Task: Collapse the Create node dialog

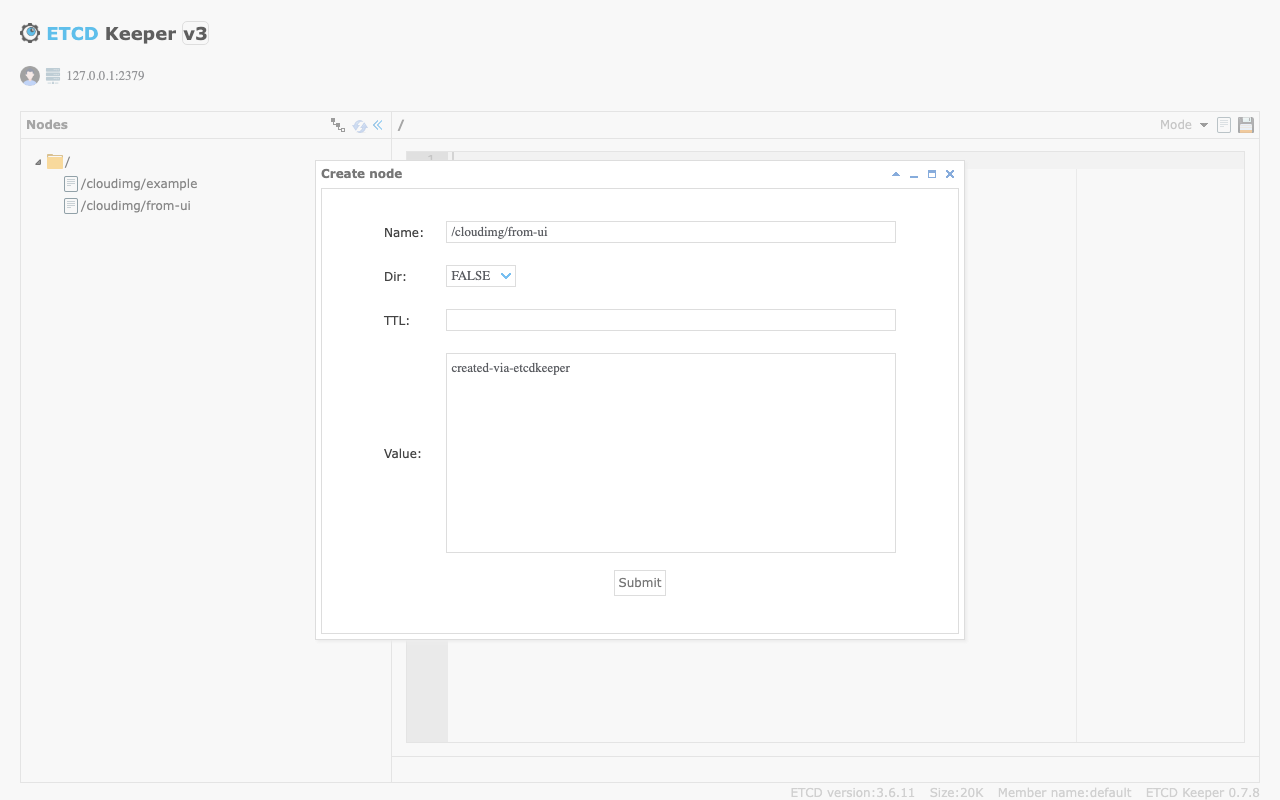Action: tap(896, 174)
